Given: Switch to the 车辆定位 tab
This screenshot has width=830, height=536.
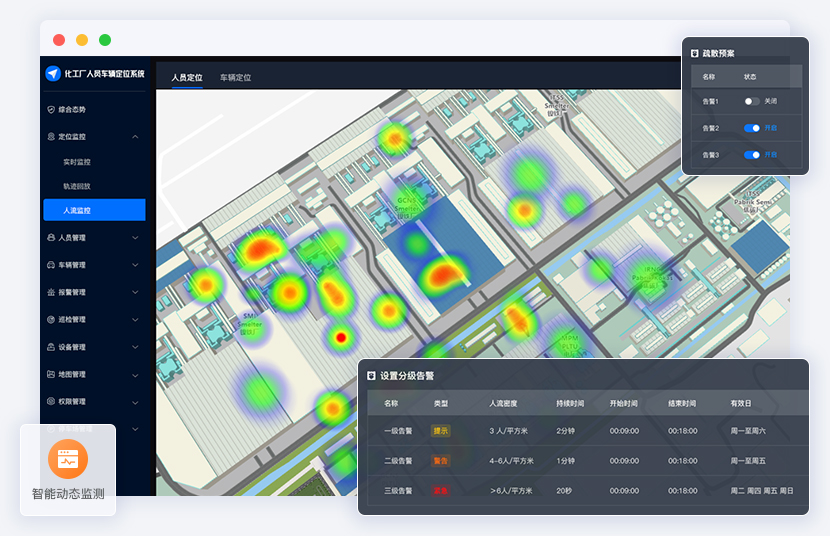Looking at the screenshot, I should (x=235, y=77).
